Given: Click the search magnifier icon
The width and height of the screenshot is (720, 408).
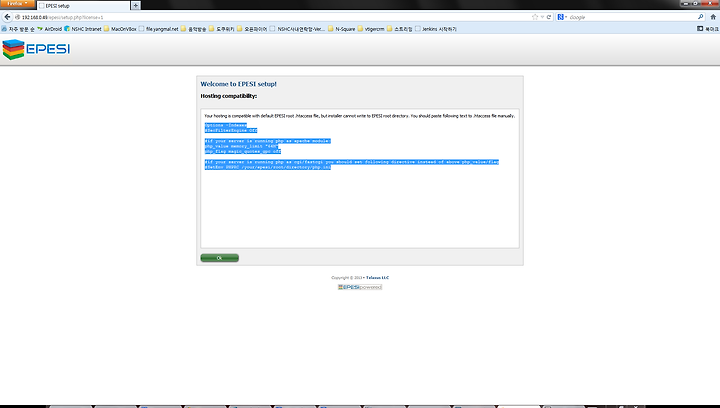Looking at the screenshot, I should tap(700, 17).
